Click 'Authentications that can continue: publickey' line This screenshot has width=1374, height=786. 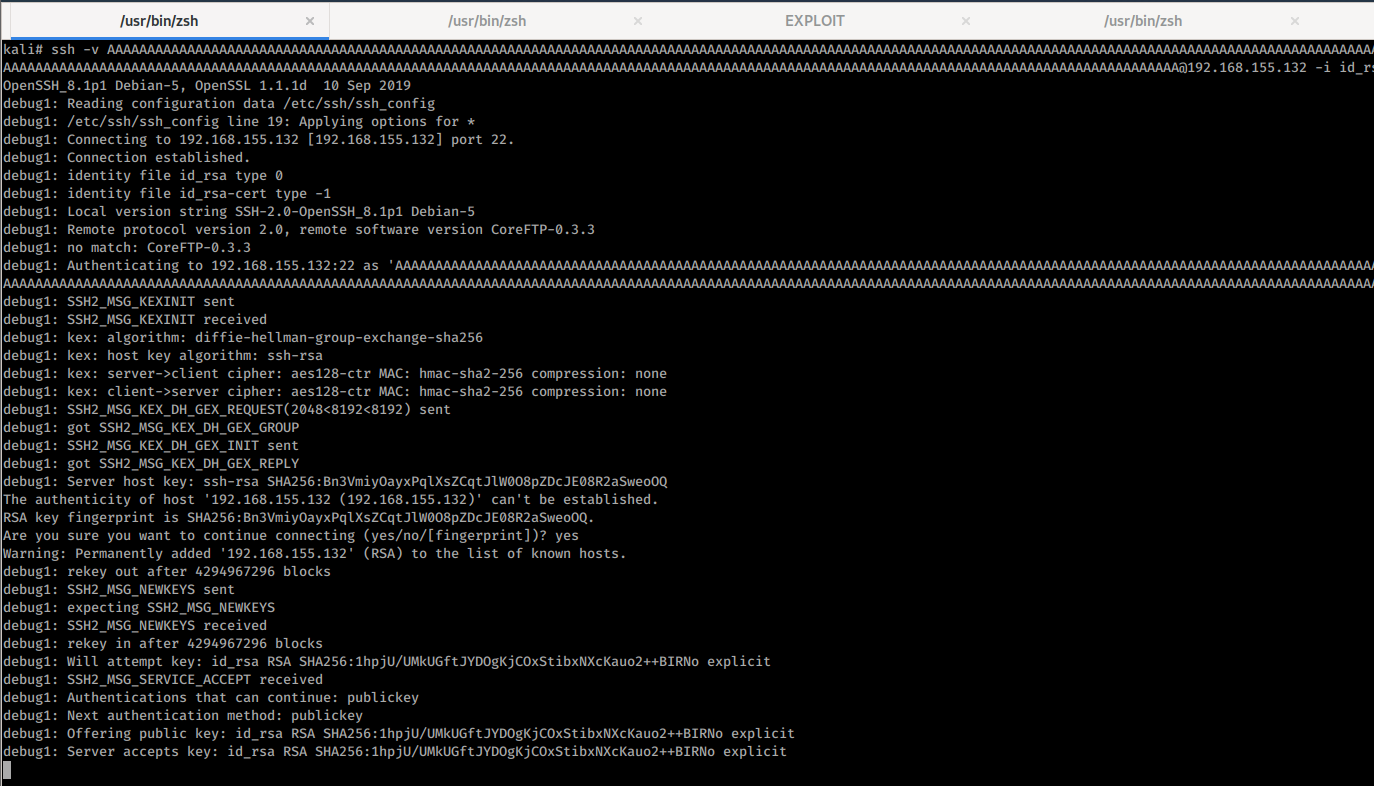[211, 697]
